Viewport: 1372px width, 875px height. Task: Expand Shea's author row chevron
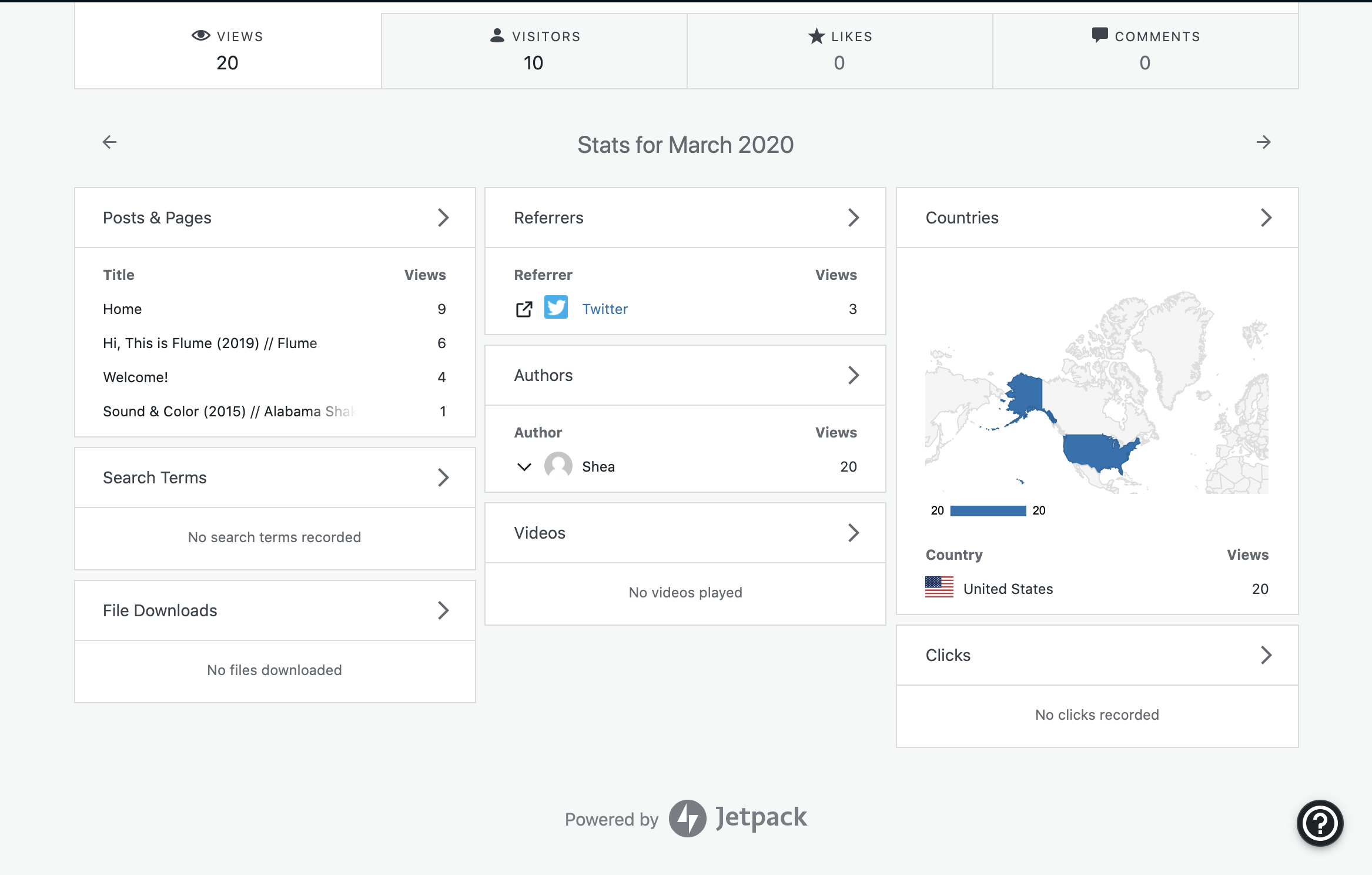pos(524,467)
